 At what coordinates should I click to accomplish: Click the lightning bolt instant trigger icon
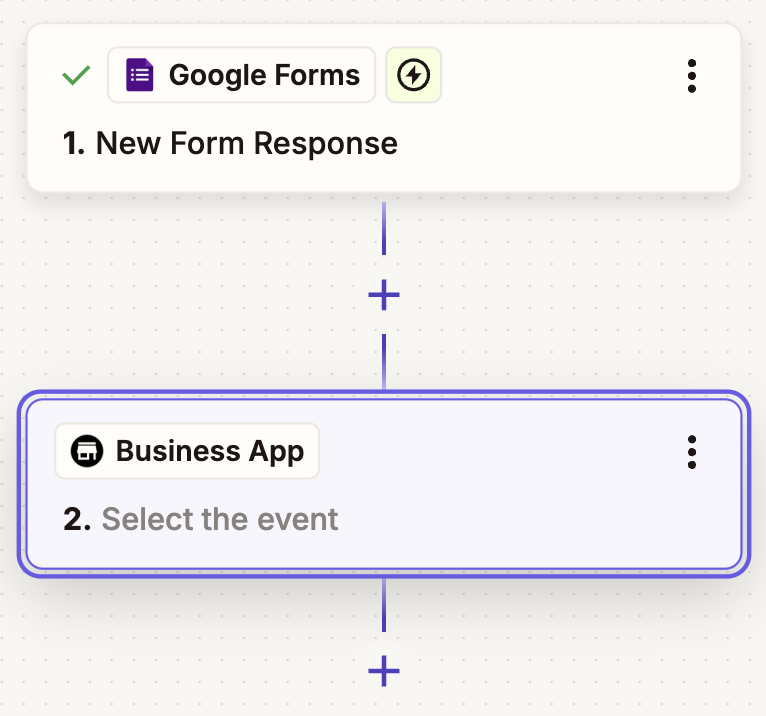[413, 75]
